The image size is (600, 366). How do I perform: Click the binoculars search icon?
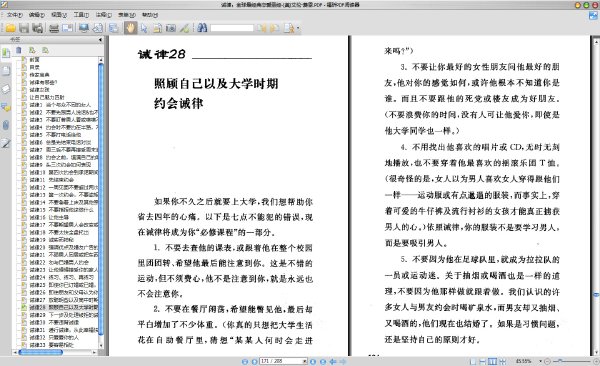(202, 28)
